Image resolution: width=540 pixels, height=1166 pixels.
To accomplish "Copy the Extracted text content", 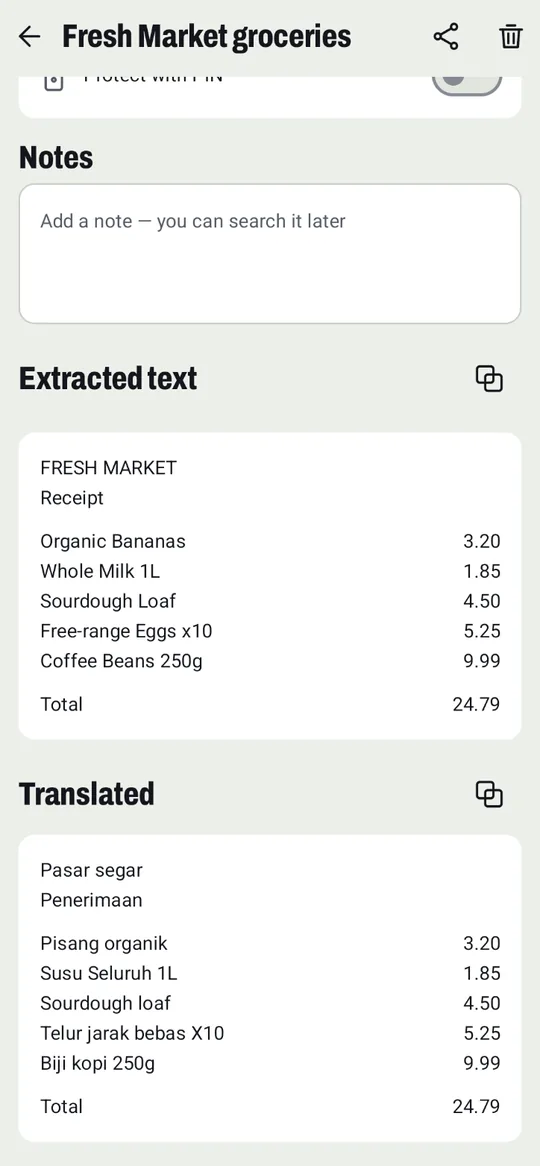I will tap(489, 379).
